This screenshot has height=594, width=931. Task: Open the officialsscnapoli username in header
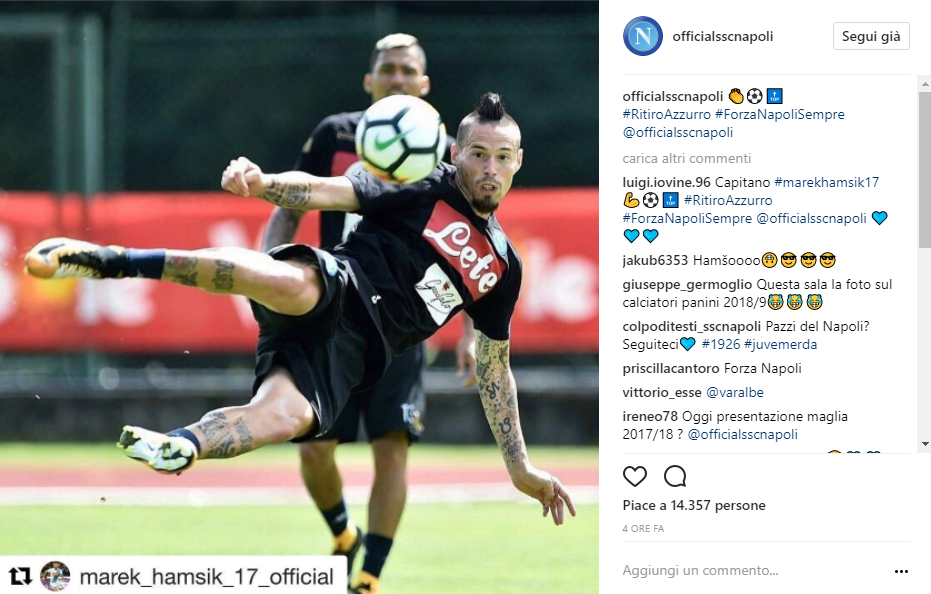click(x=723, y=36)
